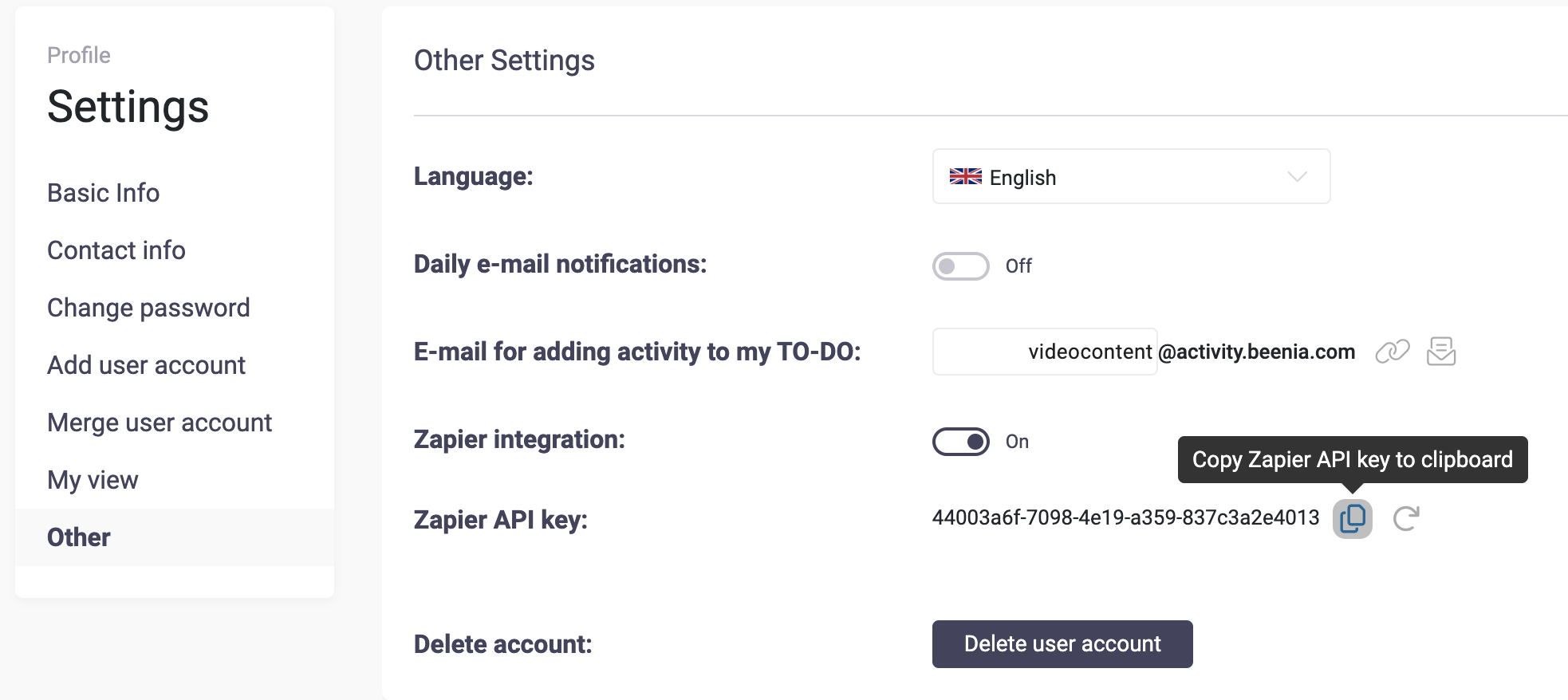The height and width of the screenshot is (700, 1568).
Task: Click the Zapier API key text
Action: click(1125, 518)
